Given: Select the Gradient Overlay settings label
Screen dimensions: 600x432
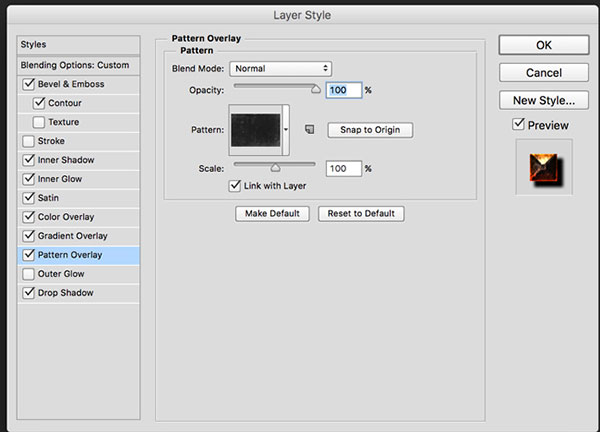Looking at the screenshot, I should point(72,236).
